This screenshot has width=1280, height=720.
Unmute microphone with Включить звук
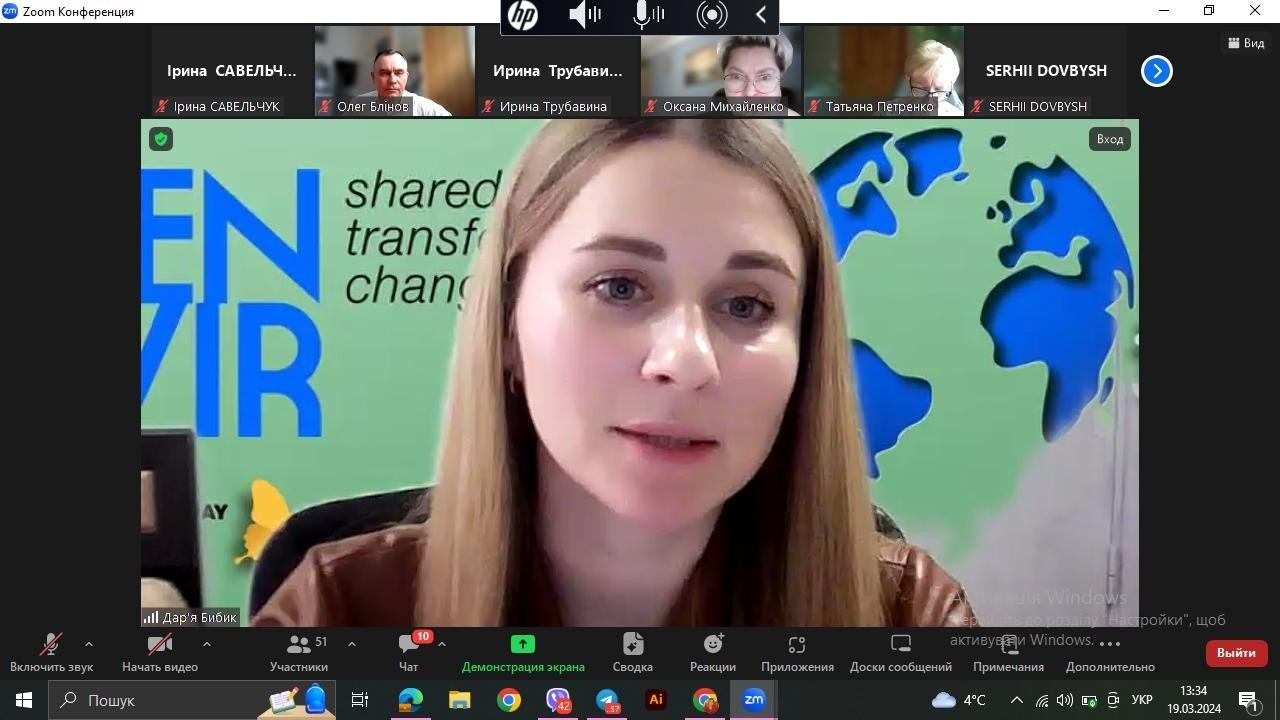click(51, 653)
